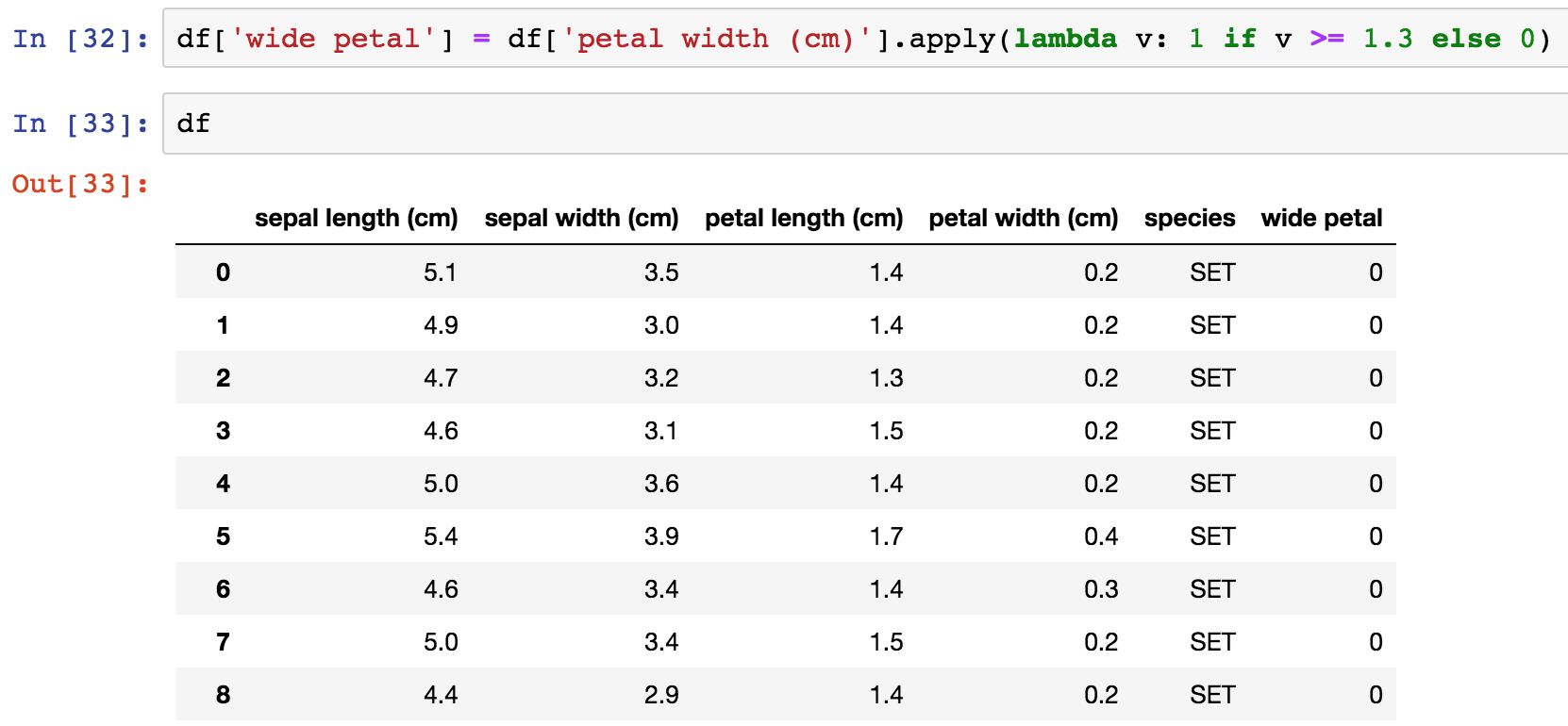Select the In [32] cell prompt
Screen dimensions: 1568x726
click(x=81, y=39)
